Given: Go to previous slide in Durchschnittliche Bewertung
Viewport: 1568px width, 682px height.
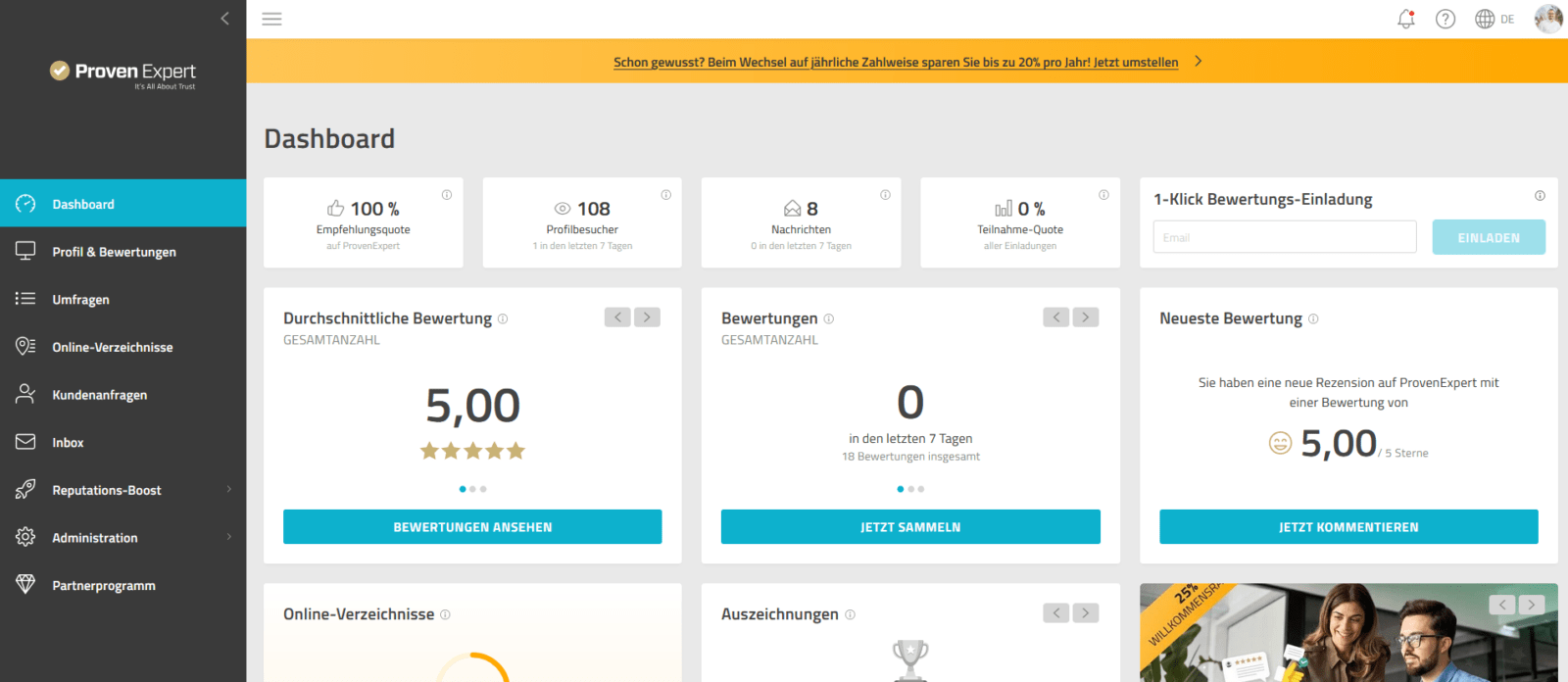Looking at the screenshot, I should [x=617, y=317].
